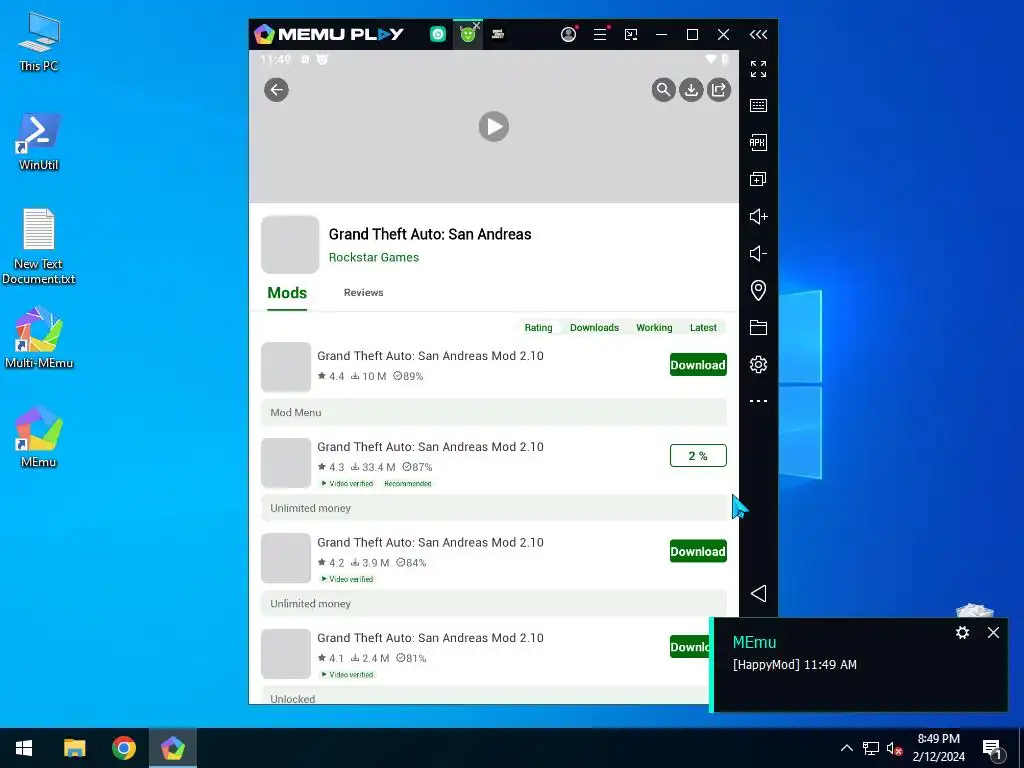Click the Grand Theft Auto app icon thumbnail
Image resolution: width=1024 pixels, height=768 pixels.
290,244
